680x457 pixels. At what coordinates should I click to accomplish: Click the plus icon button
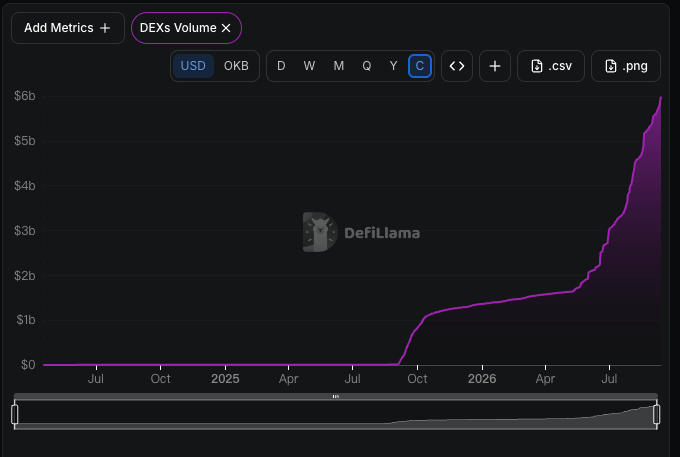point(495,66)
